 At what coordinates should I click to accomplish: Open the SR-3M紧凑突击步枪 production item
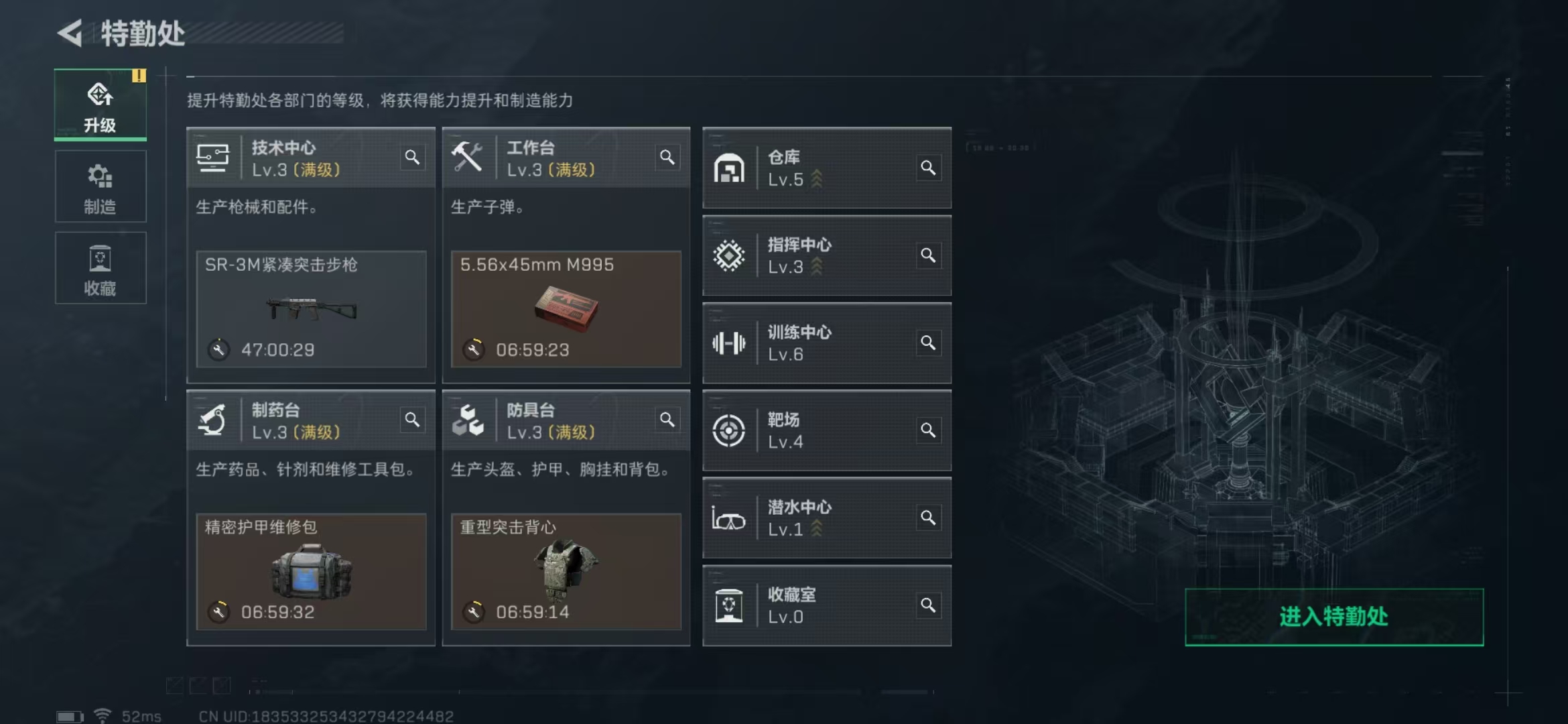[311, 309]
